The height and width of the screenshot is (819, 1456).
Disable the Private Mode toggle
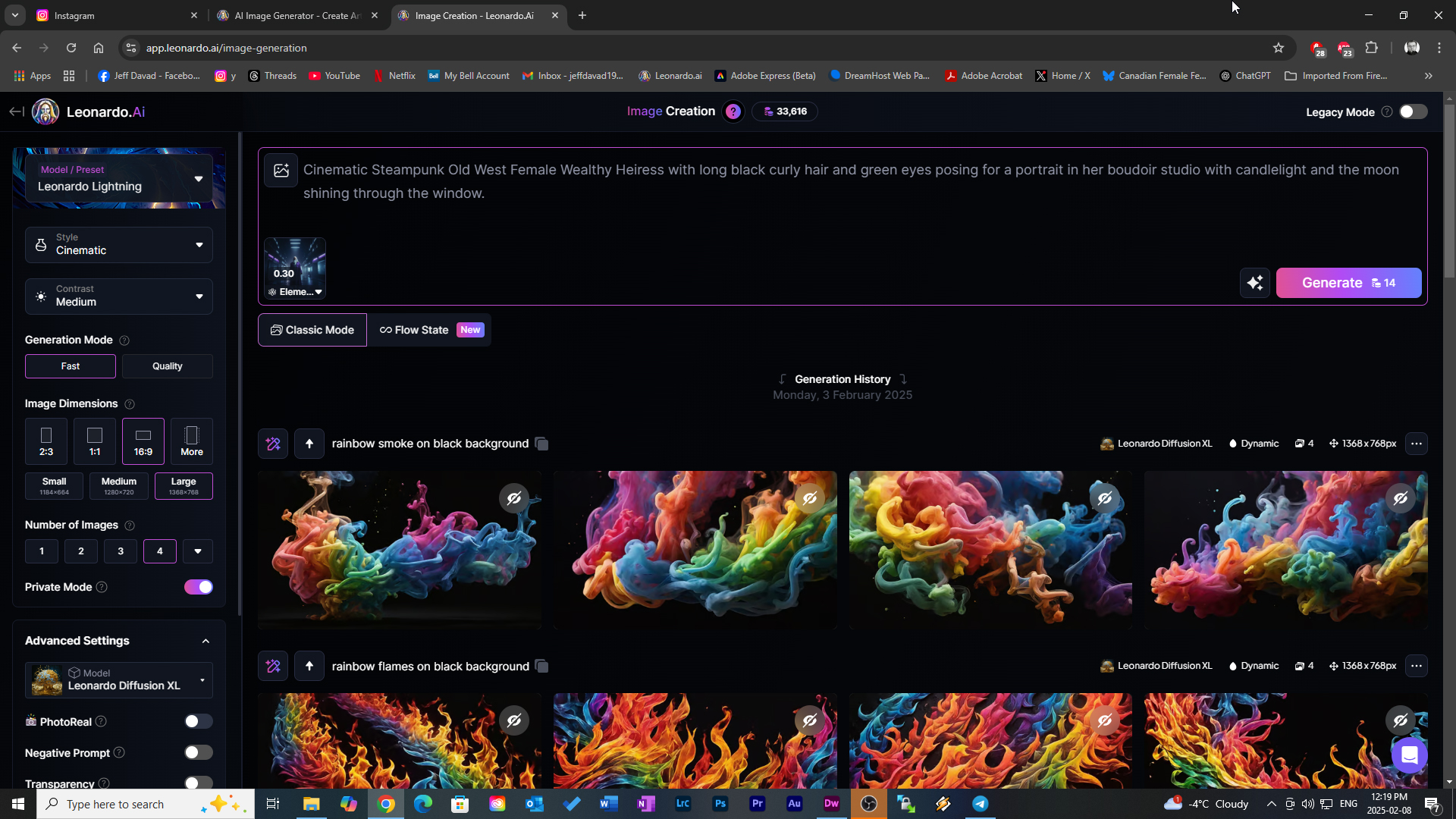199,587
